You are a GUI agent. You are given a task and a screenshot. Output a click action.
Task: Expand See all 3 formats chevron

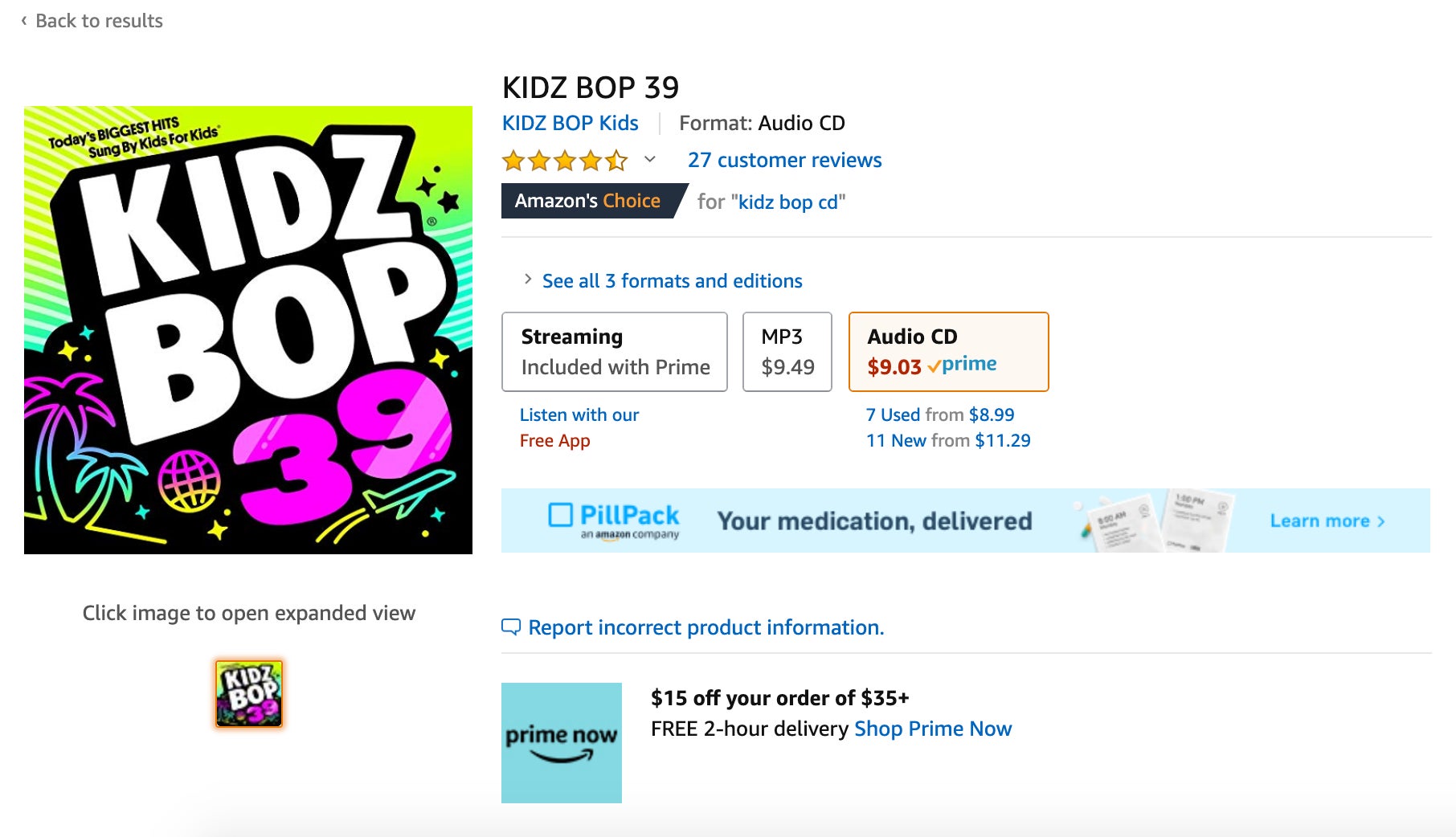[528, 280]
